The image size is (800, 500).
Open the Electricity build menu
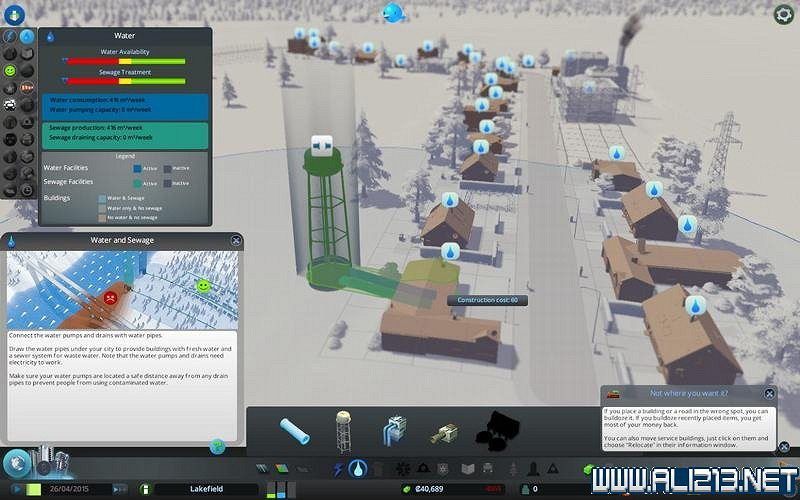point(338,469)
